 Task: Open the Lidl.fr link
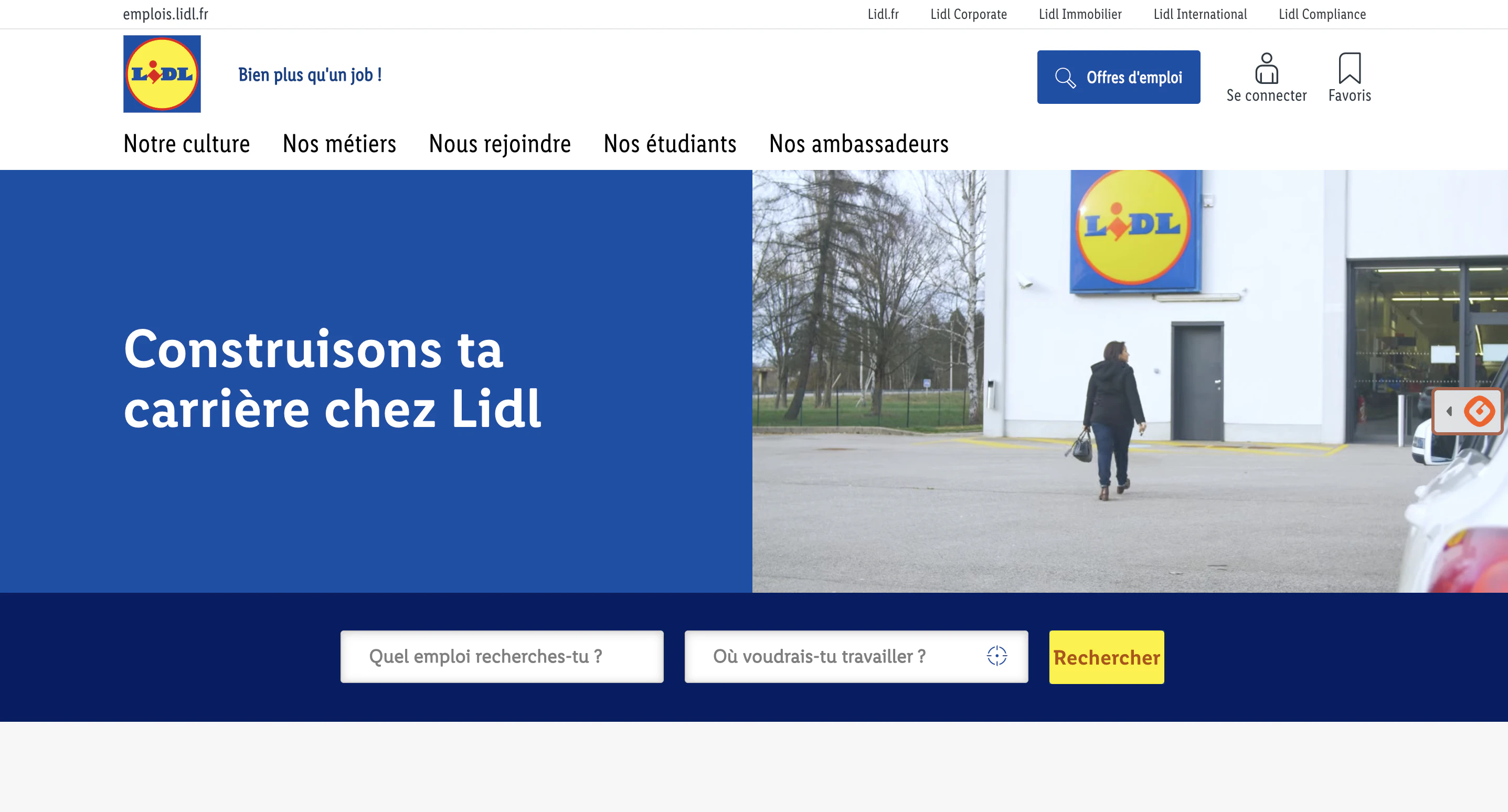coord(883,14)
